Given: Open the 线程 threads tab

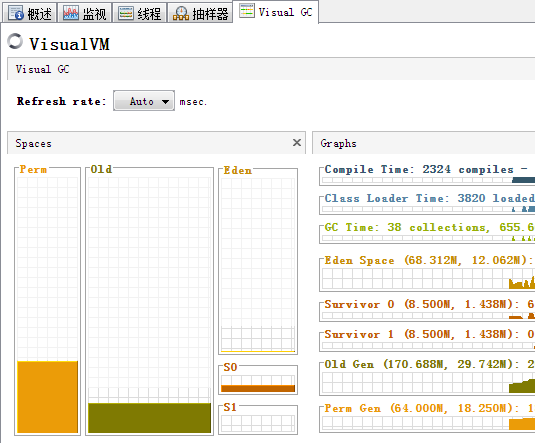Looking at the screenshot, I should click(x=140, y=13).
